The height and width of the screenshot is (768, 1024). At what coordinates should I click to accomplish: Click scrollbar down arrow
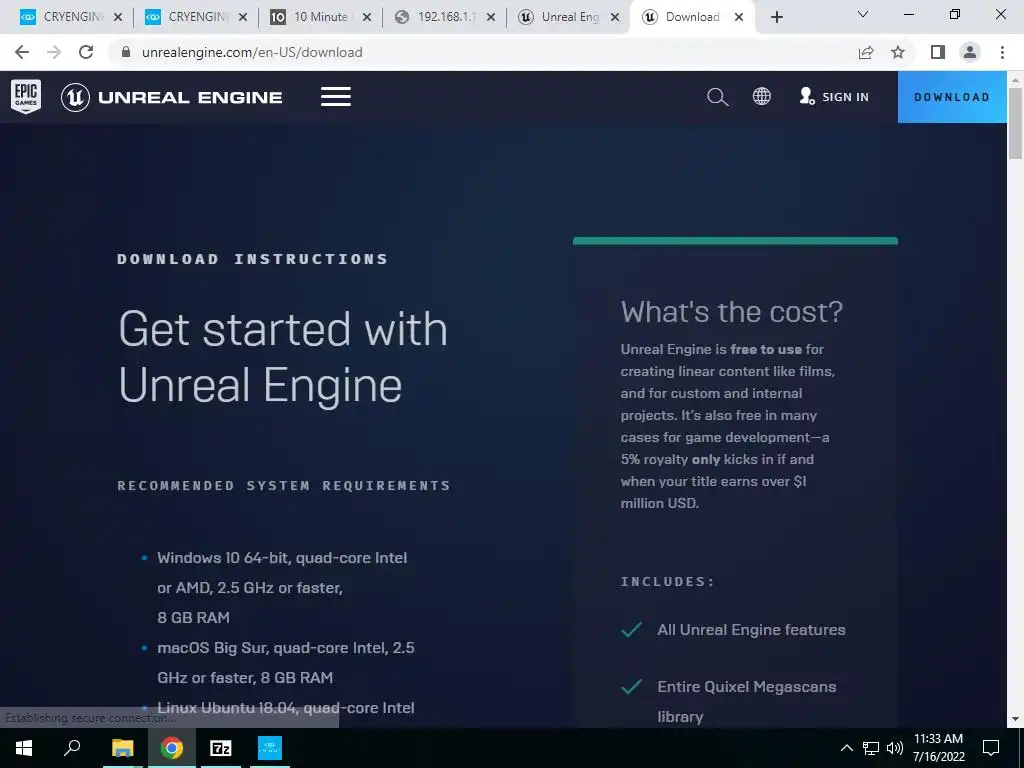click(1015, 719)
